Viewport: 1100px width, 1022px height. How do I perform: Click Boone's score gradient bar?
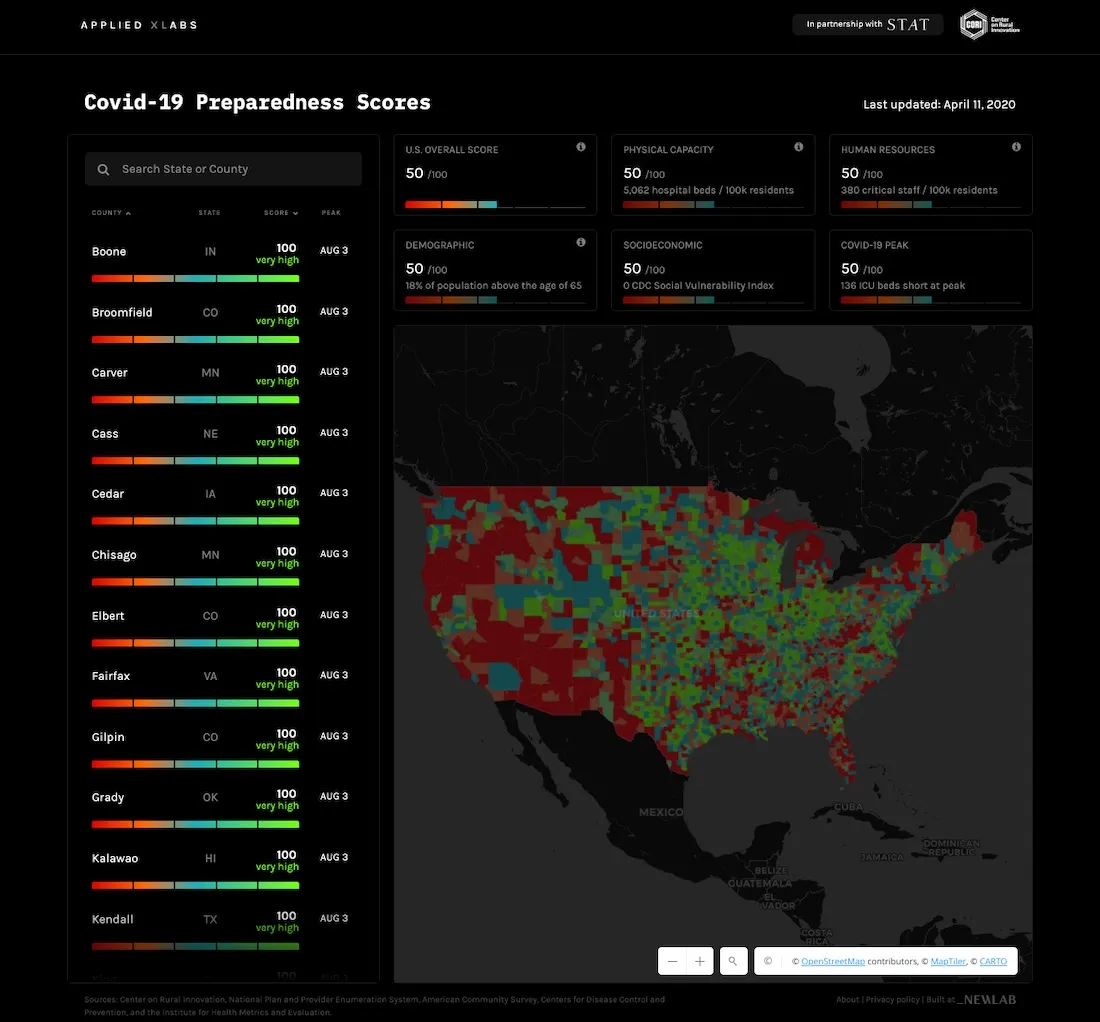click(195, 278)
